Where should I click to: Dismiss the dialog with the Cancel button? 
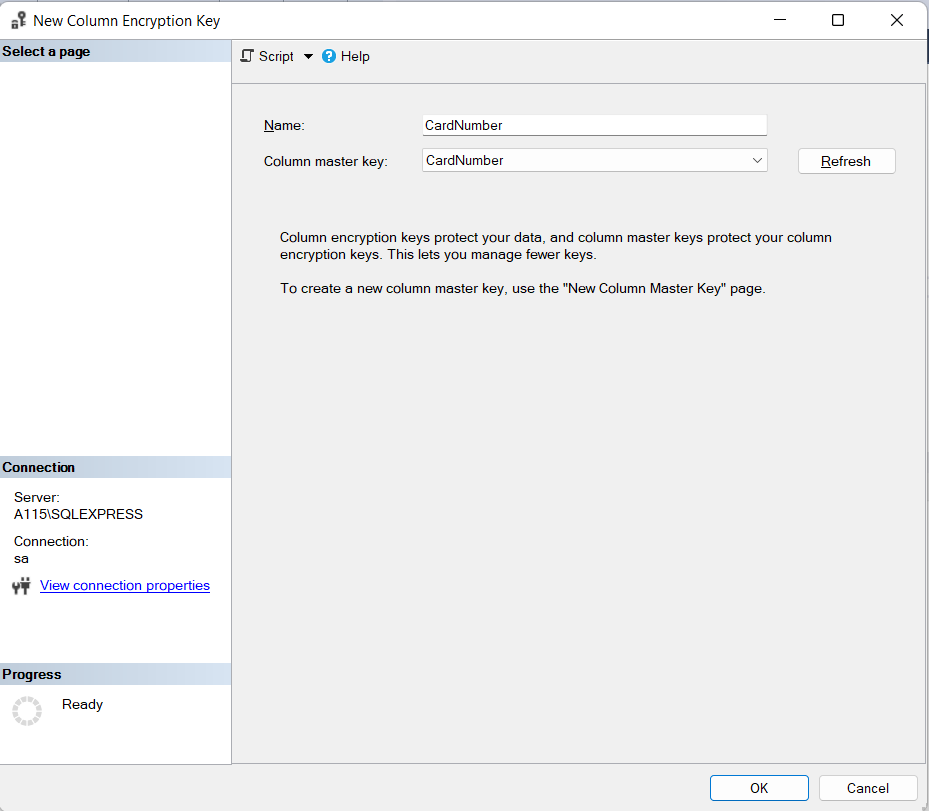867,788
